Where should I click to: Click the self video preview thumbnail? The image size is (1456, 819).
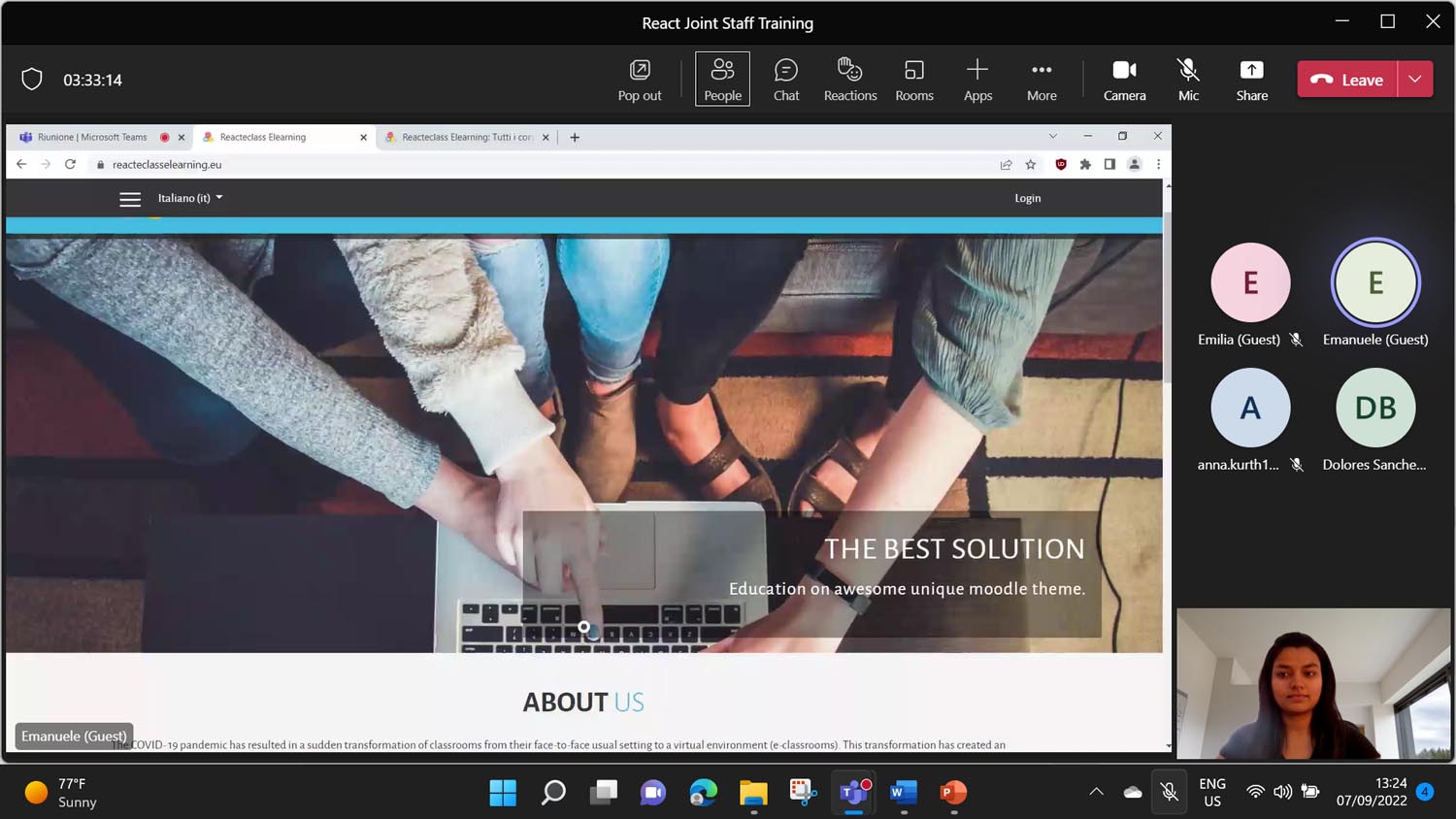point(1313,683)
